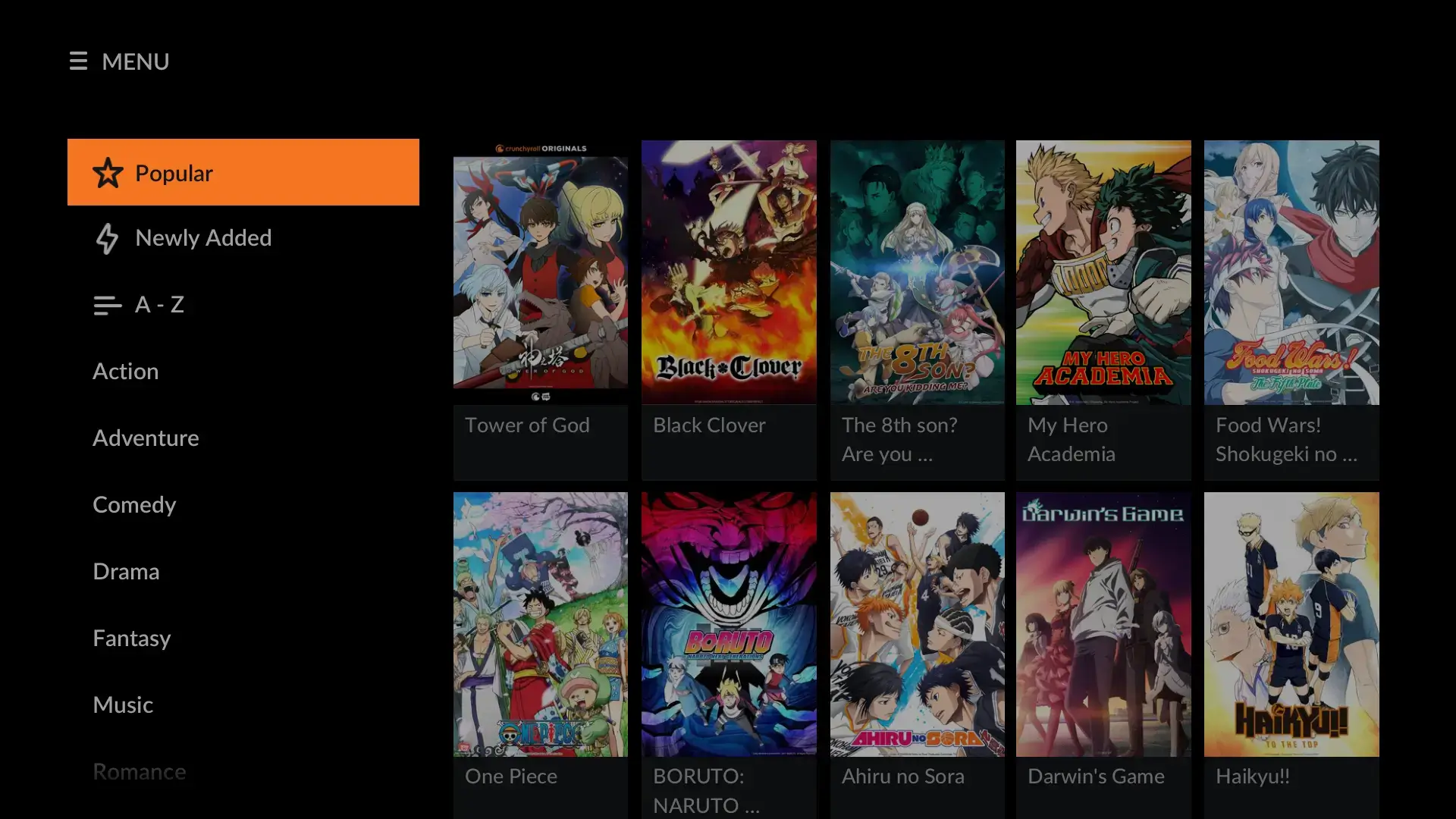Click the A-Z list view icon
The image size is (1456, 819).
[106, 305]
